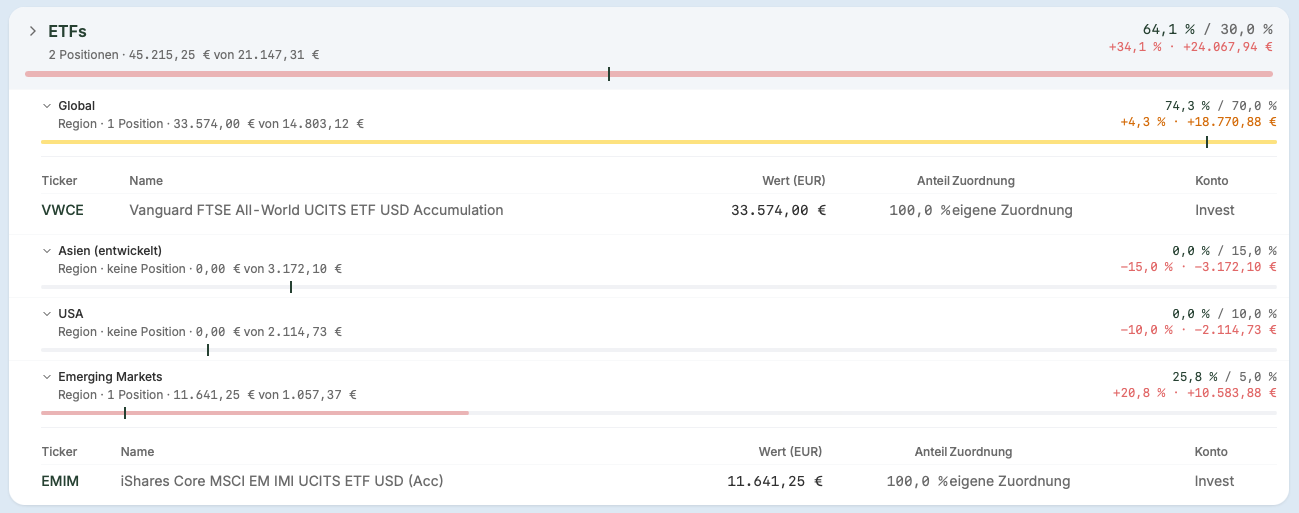Click the Global yellow allocation bar
The image size is (1299, 513).
pyautogui.click(x=659, y=142)
